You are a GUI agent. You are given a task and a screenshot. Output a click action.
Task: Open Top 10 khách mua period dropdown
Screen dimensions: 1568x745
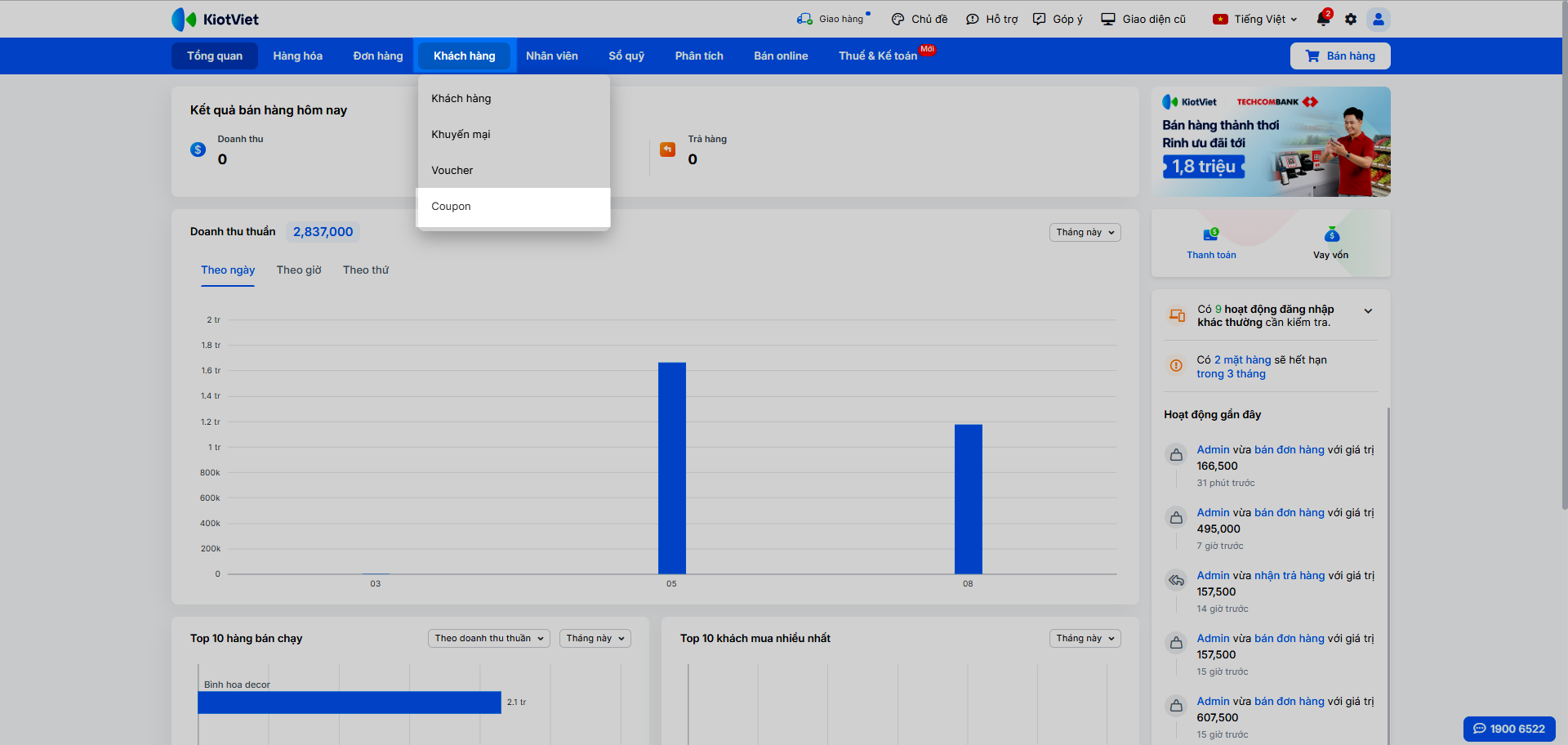[1085, 639]
